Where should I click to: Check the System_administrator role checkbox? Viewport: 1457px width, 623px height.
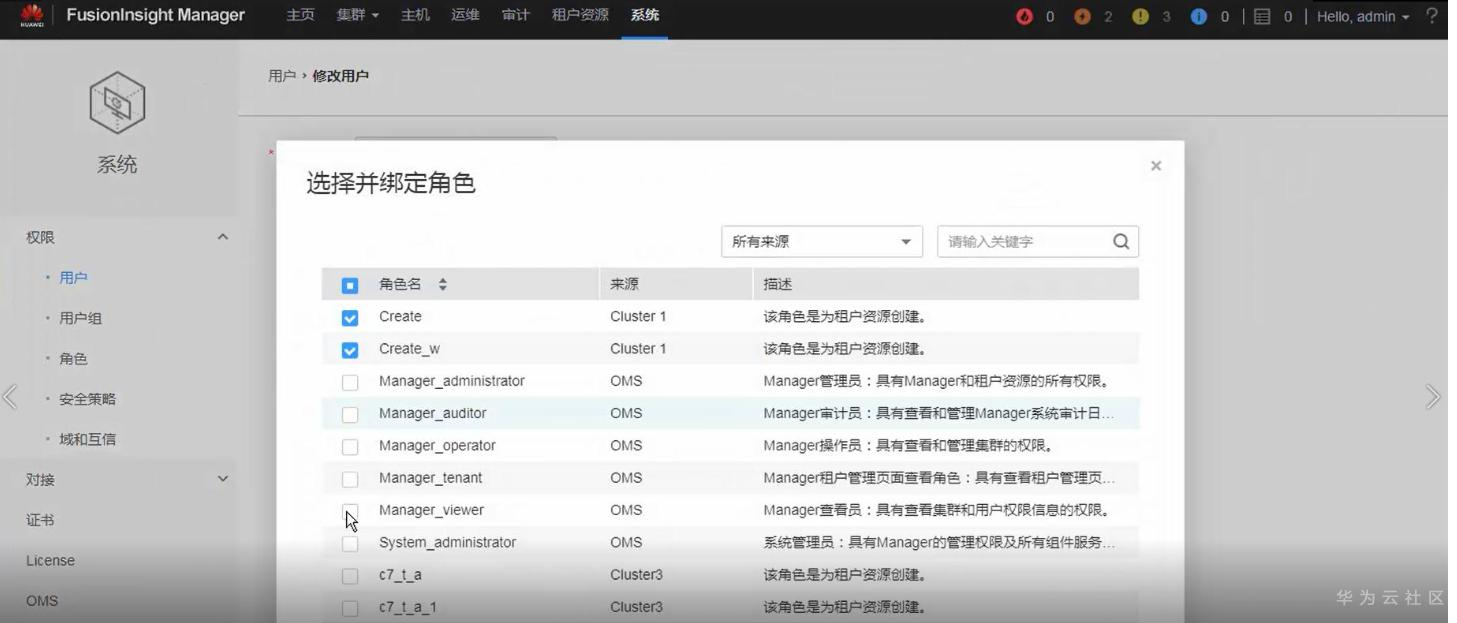[350, 544]
